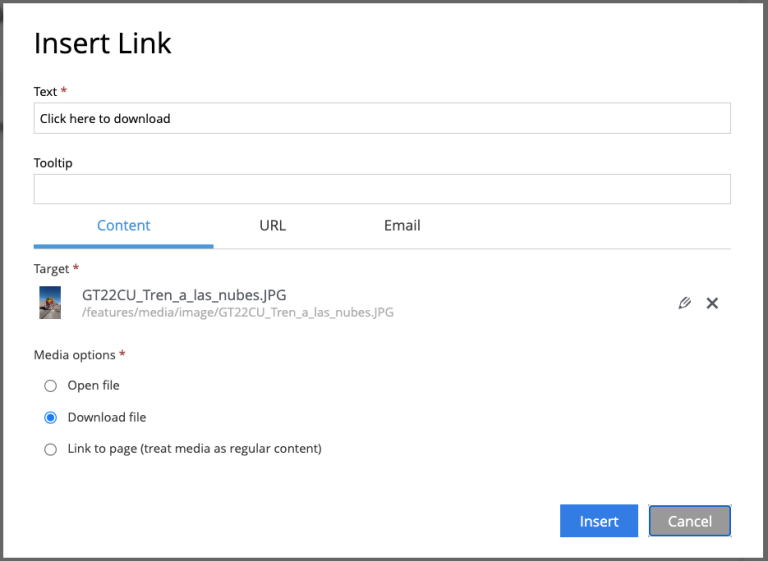The image size is (768, 561).
Task: Focus the Text input field
Action: 382,118
